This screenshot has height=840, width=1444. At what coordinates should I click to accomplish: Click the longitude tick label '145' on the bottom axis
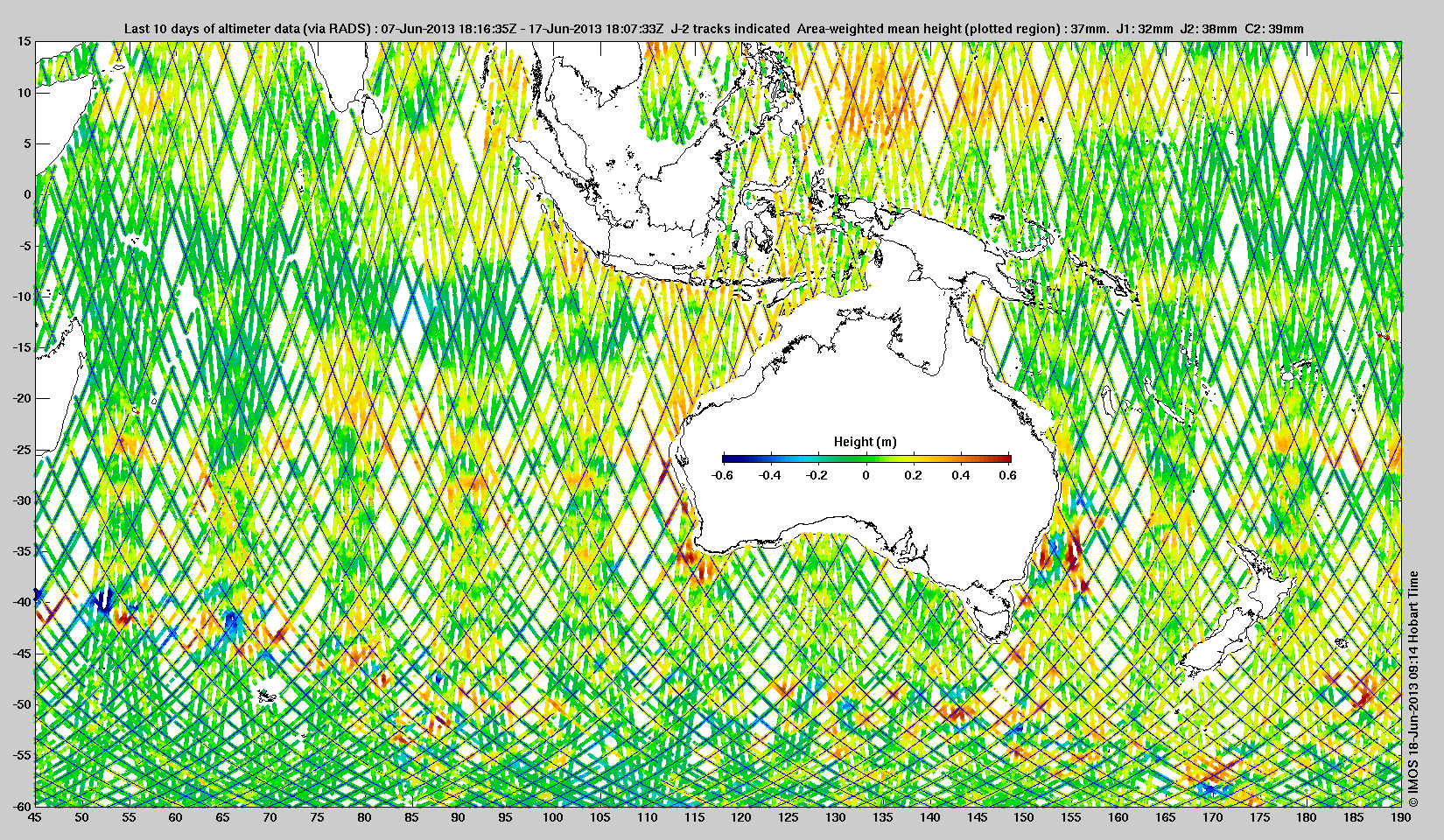pos(977,817)
